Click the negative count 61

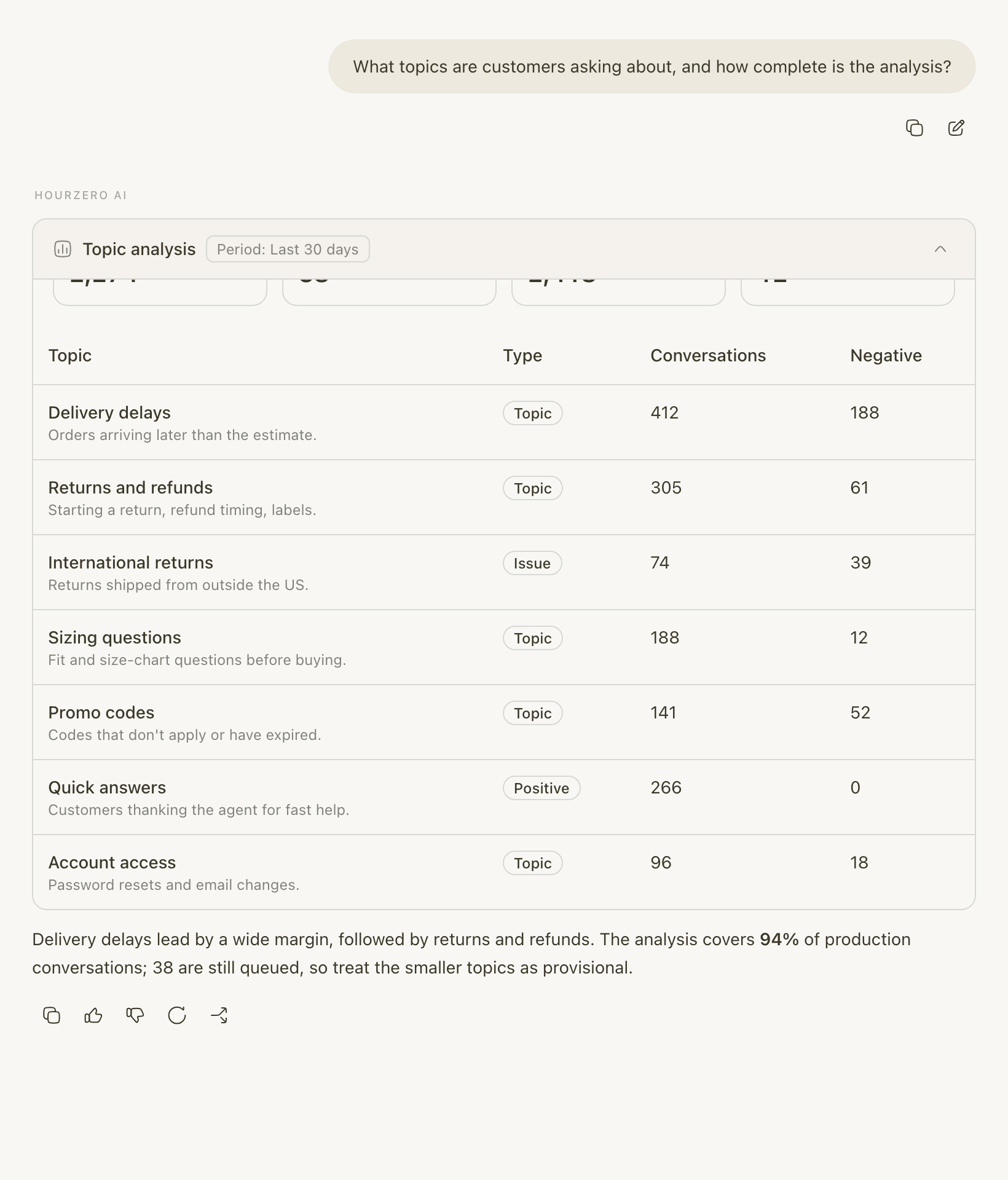tap(859, 488)
